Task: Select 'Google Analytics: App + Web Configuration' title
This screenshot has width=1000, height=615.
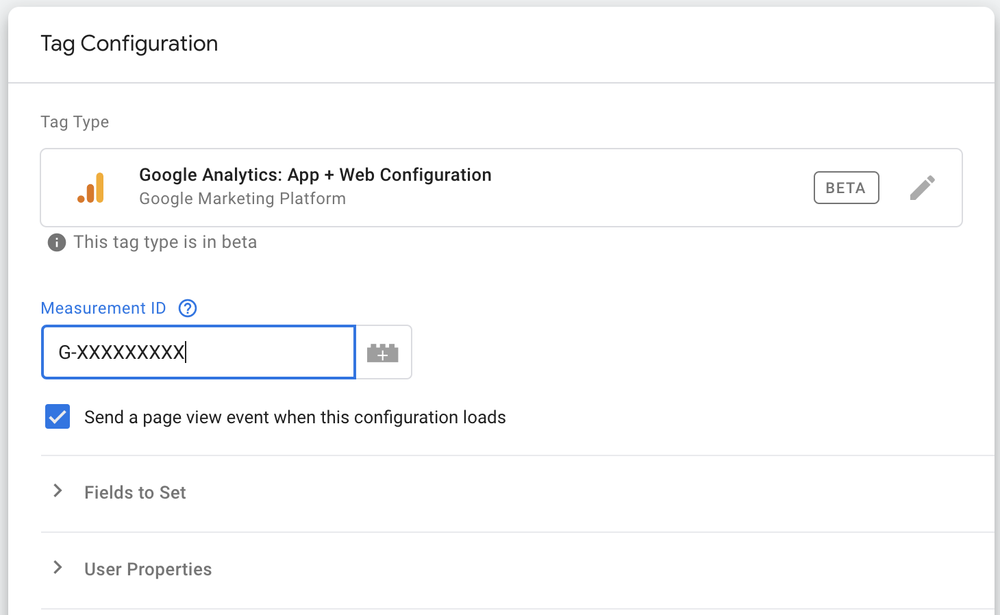Action: (315, 175)
